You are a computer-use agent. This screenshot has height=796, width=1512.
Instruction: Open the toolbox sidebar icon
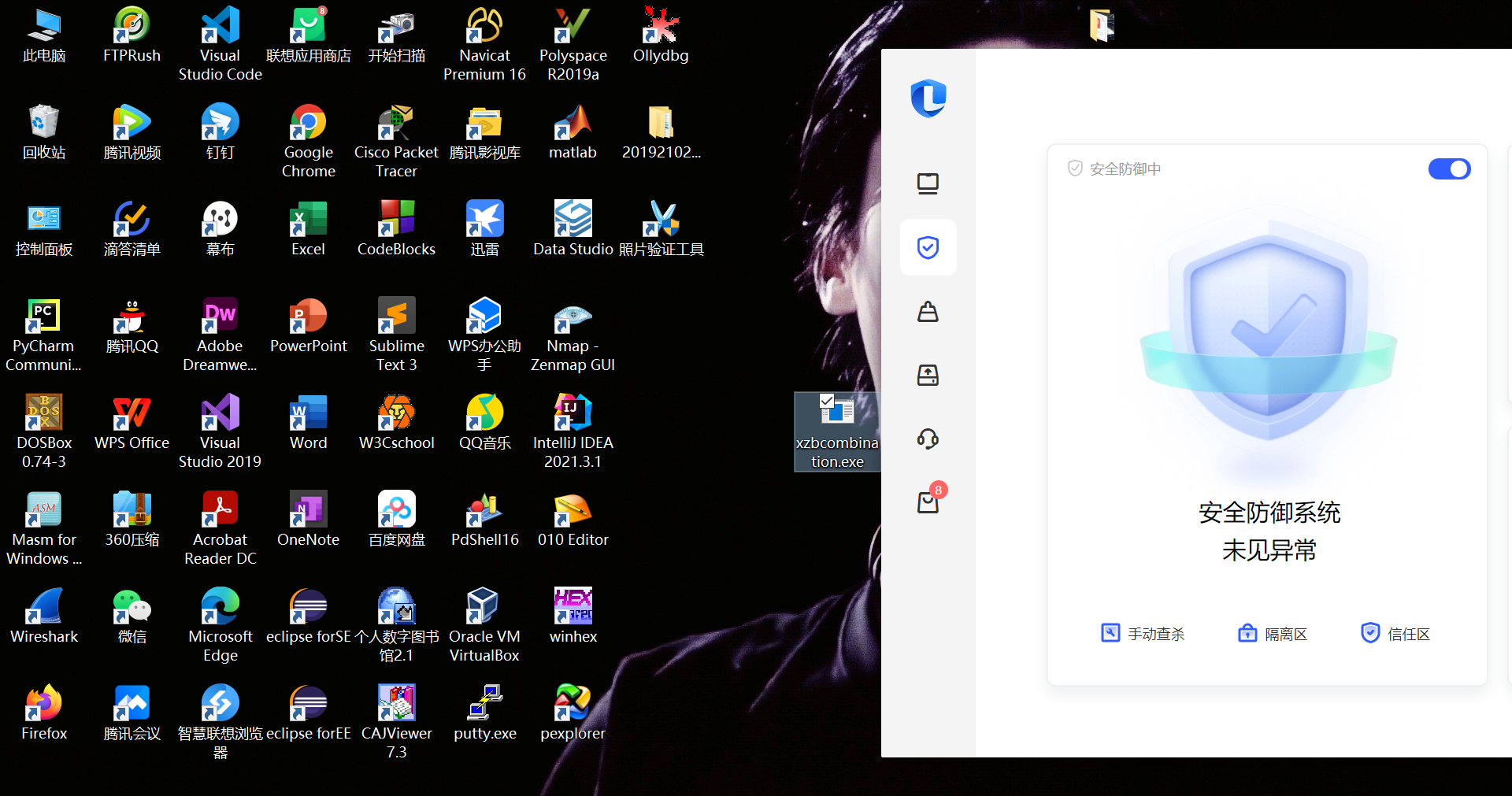click(x=928, y=312)
